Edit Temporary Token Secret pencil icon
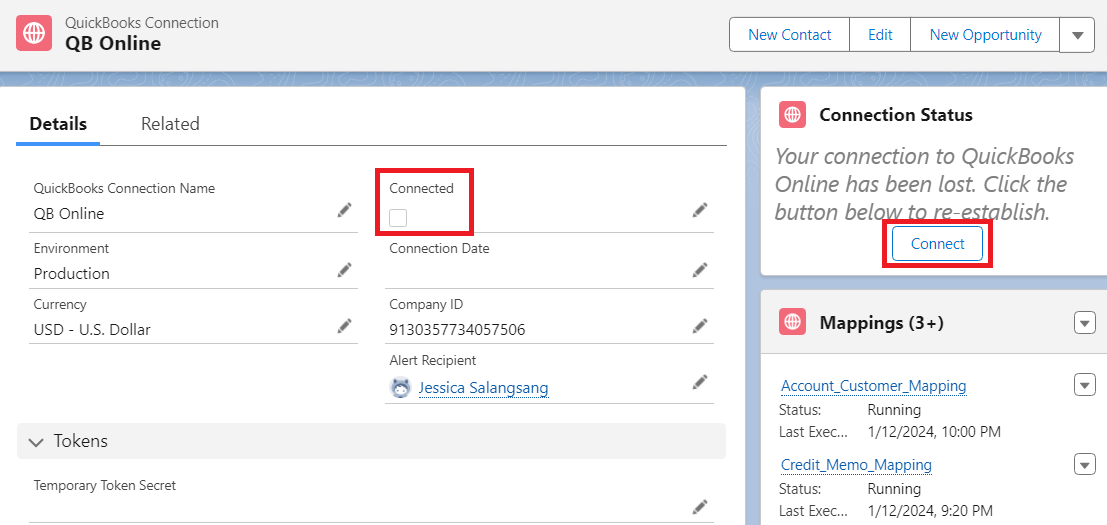This screenshot has width=1107, height=525. [700, 507]
